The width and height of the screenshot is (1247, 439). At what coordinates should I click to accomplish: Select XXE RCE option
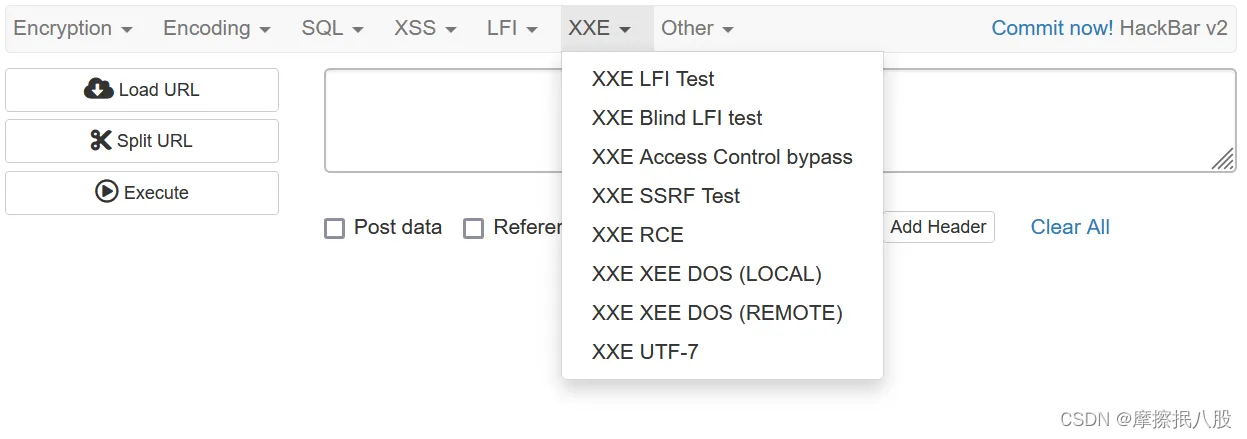[637, 235]
